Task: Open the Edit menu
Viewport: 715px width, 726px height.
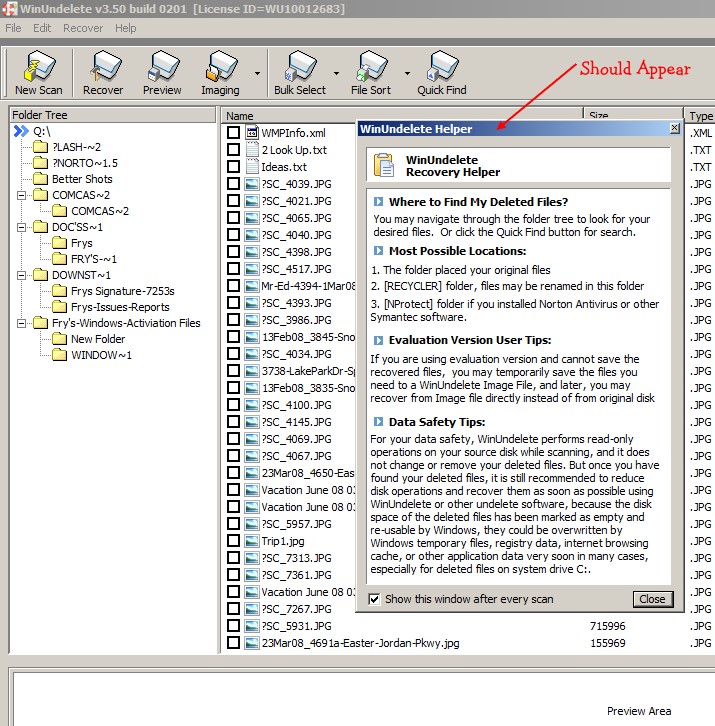Action: click(42, 28)
